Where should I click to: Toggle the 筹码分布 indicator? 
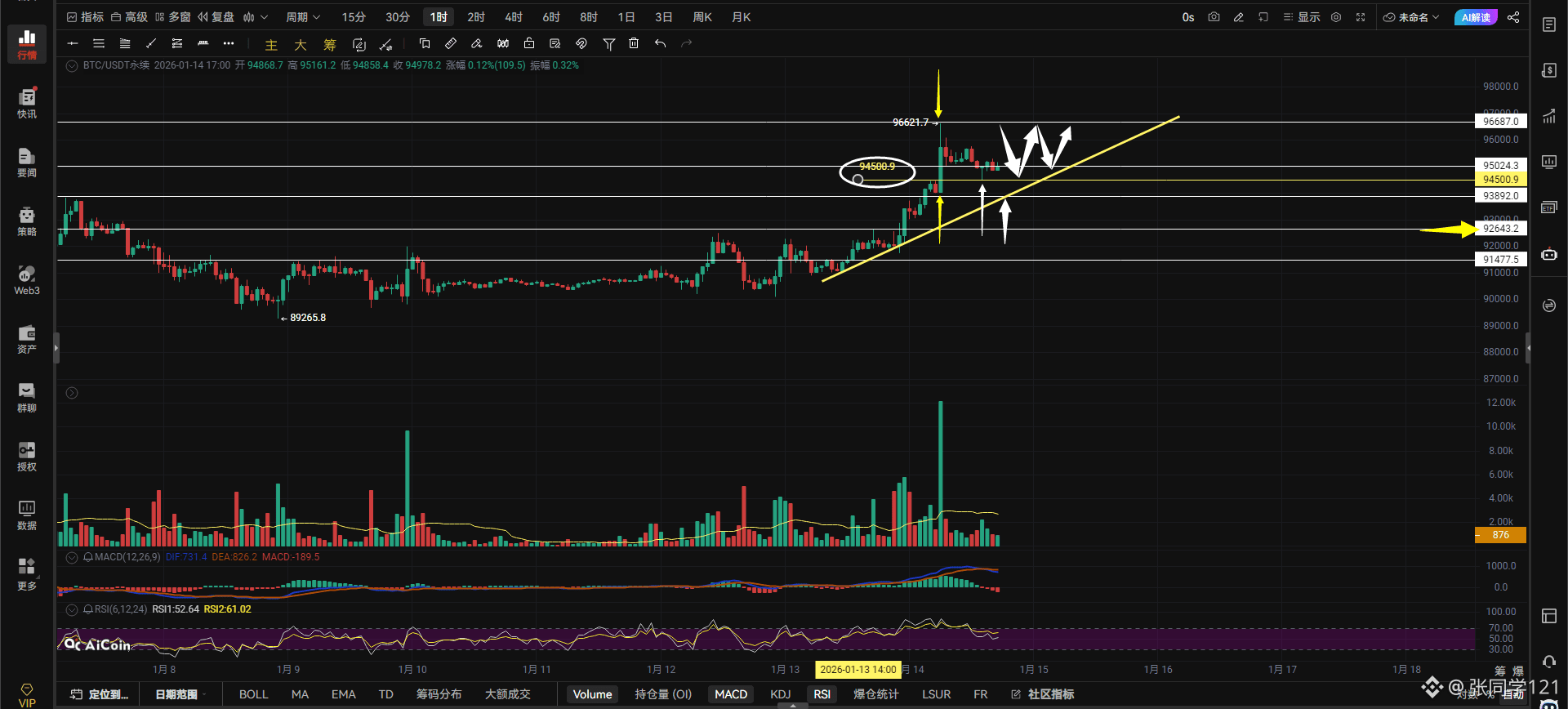(439, 694)
